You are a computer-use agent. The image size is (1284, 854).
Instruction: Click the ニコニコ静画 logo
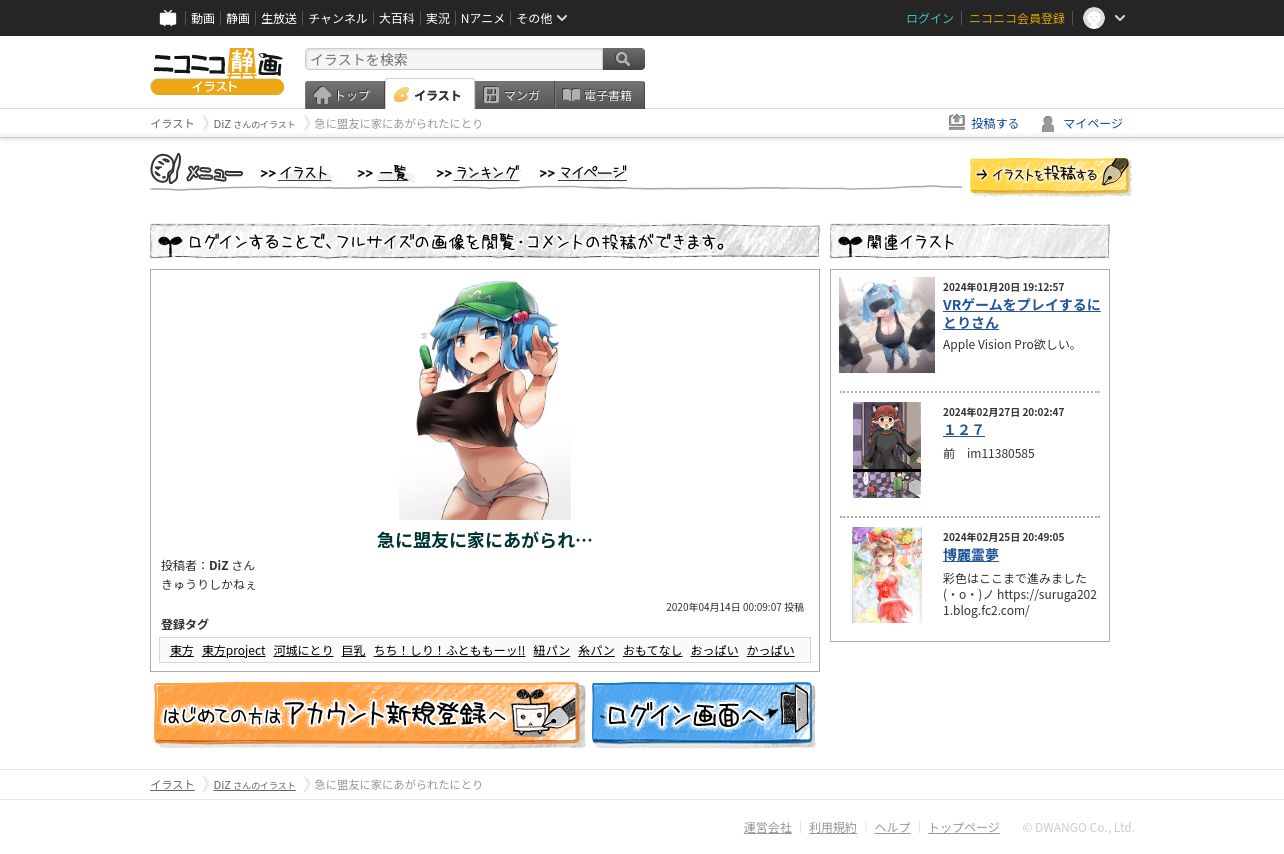click(217, 71)
